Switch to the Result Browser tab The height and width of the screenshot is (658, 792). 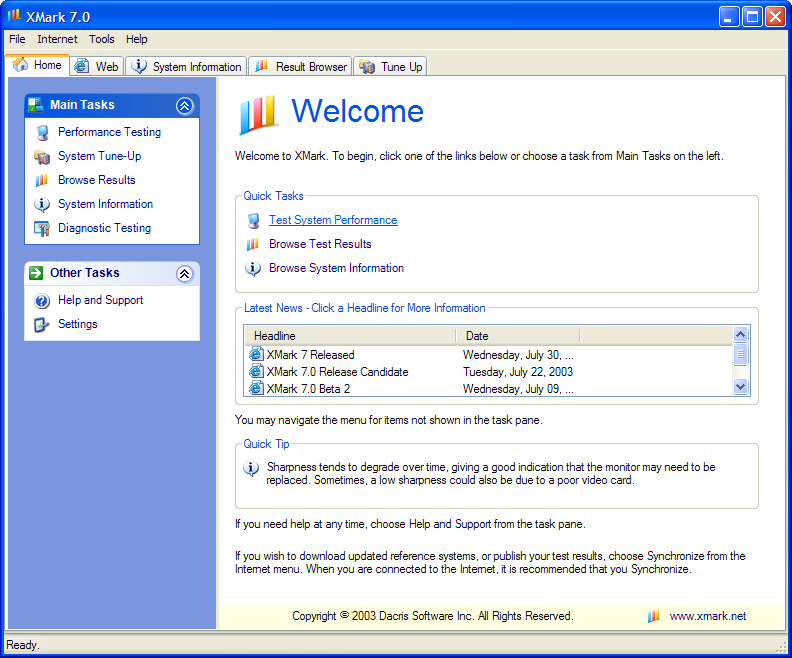[x=300, y=66]
